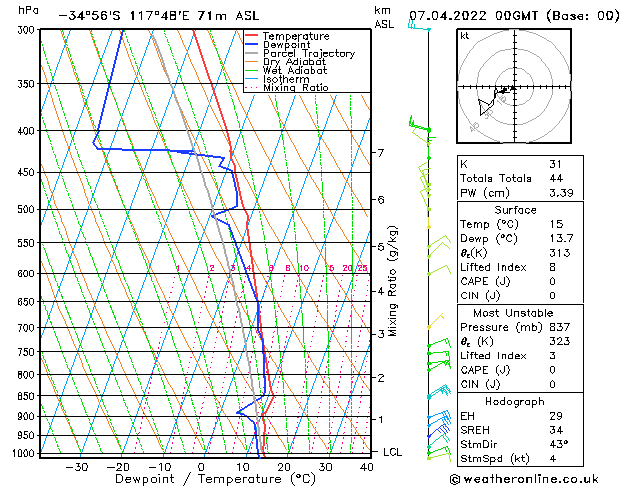The width and height of the screenshot is (629, 486).
Task: Select the 400 hPa pressure level label
Action: pos(28,131)
